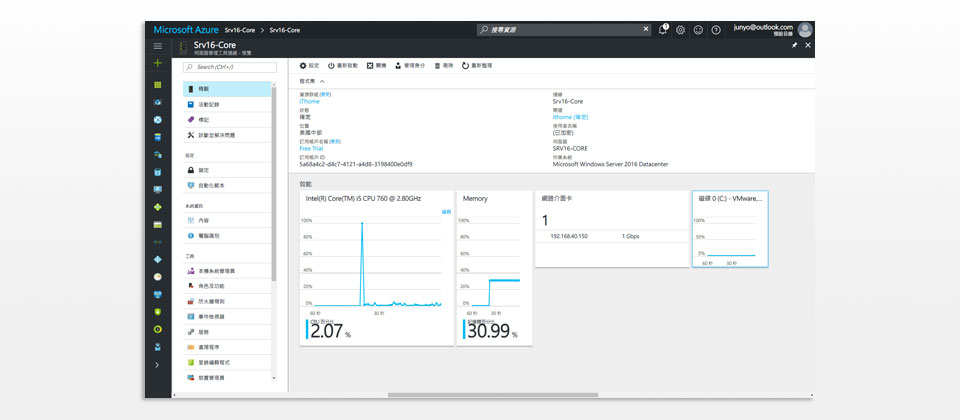Click the green plus New resource icon
Viewport: 960px width, 420px height.
point(158,63)
